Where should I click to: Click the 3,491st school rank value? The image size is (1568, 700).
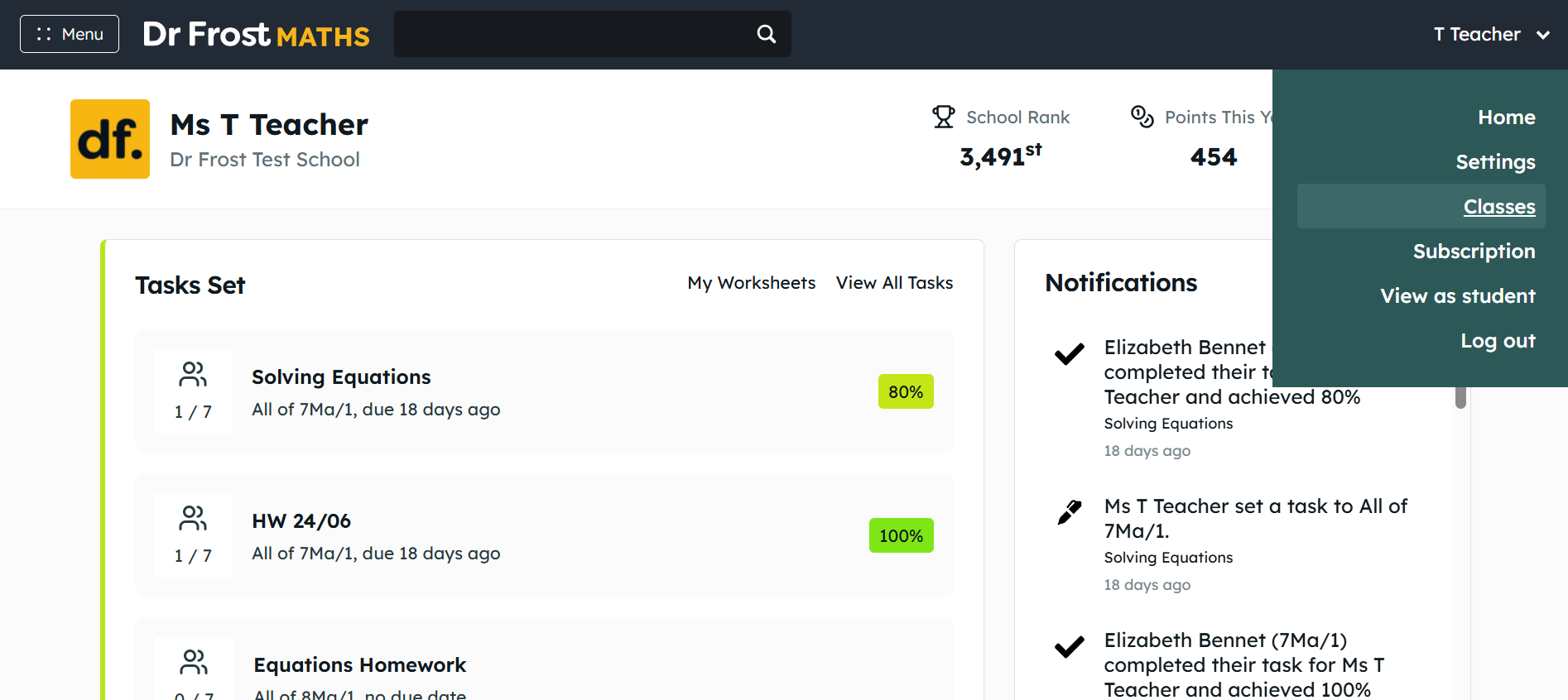[1001, 156]
